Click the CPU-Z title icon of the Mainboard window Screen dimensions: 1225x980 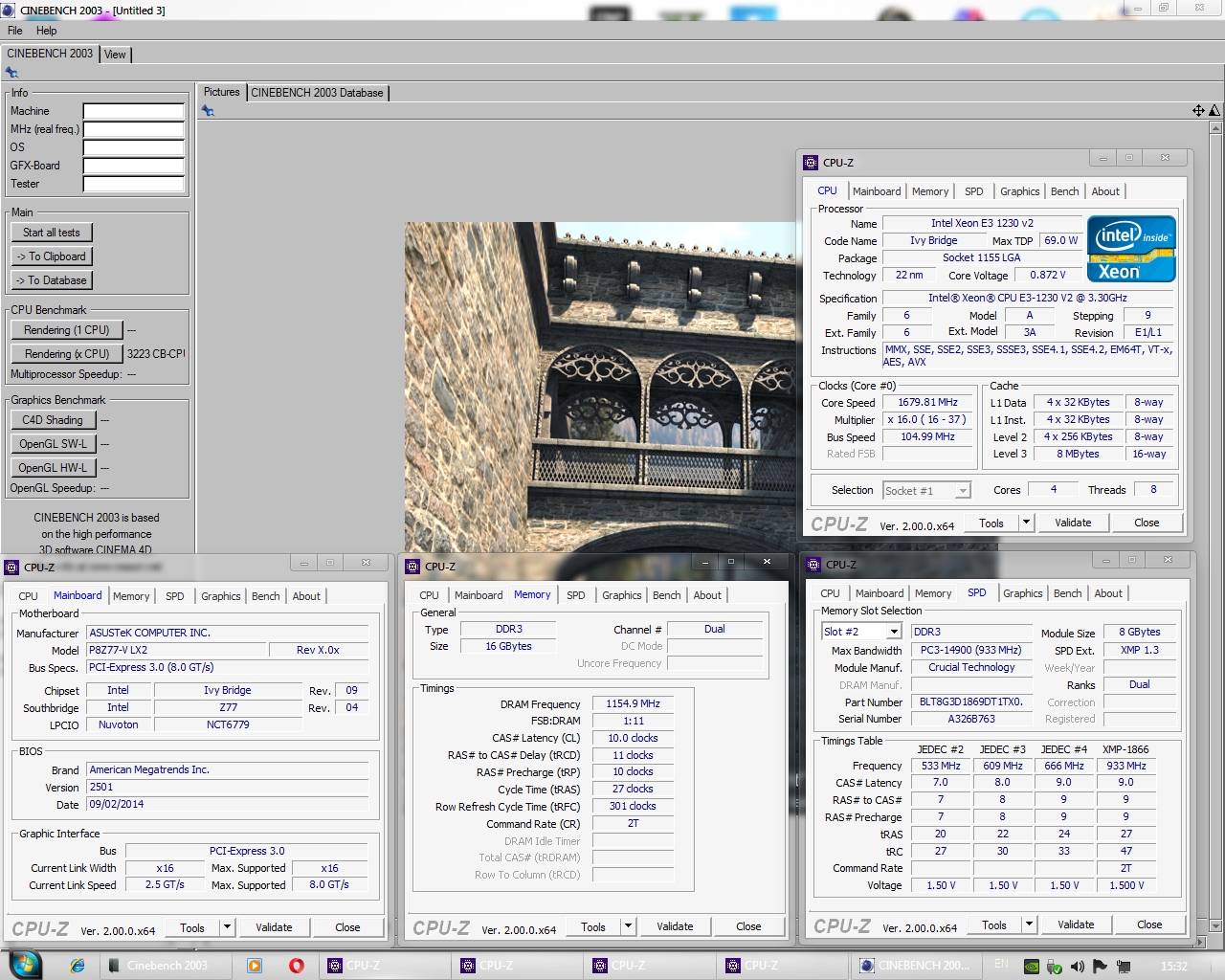point(11,567)
